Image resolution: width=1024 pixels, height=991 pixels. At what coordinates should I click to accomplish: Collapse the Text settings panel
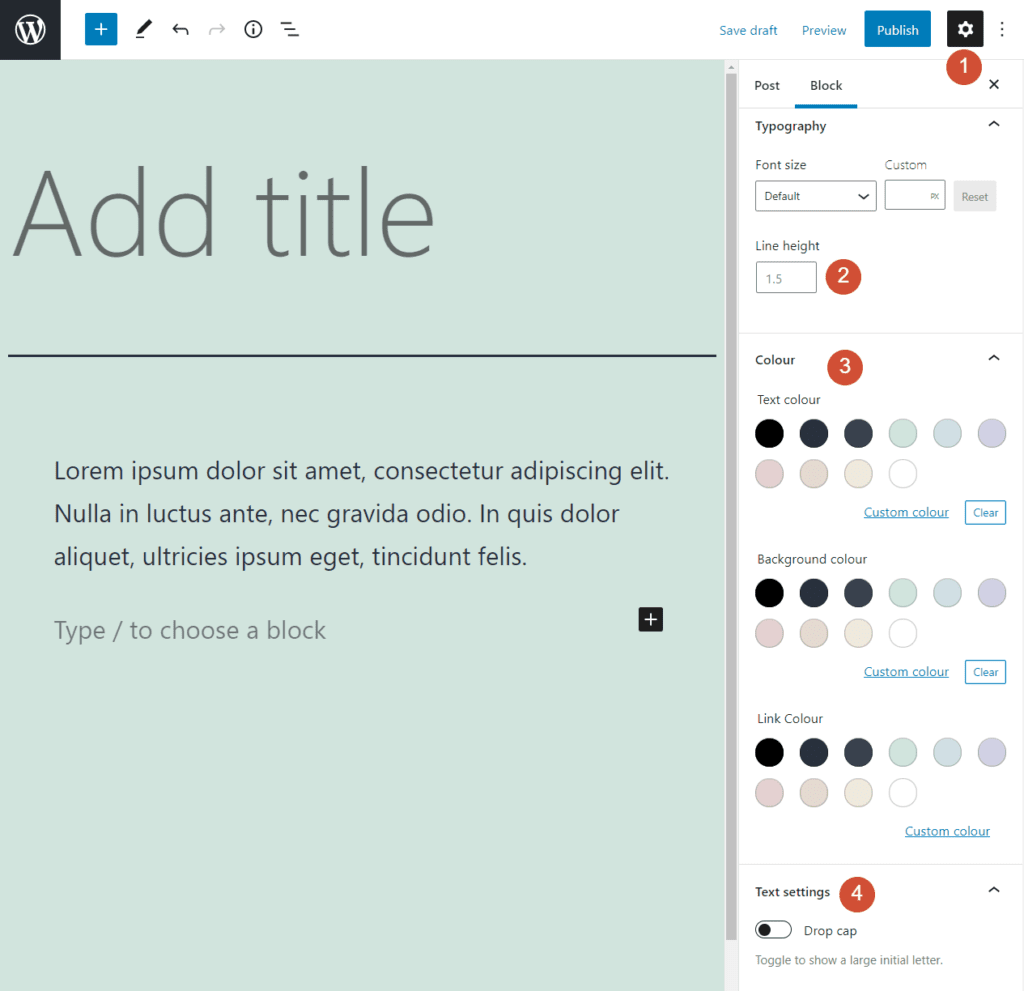click(994, 888)
